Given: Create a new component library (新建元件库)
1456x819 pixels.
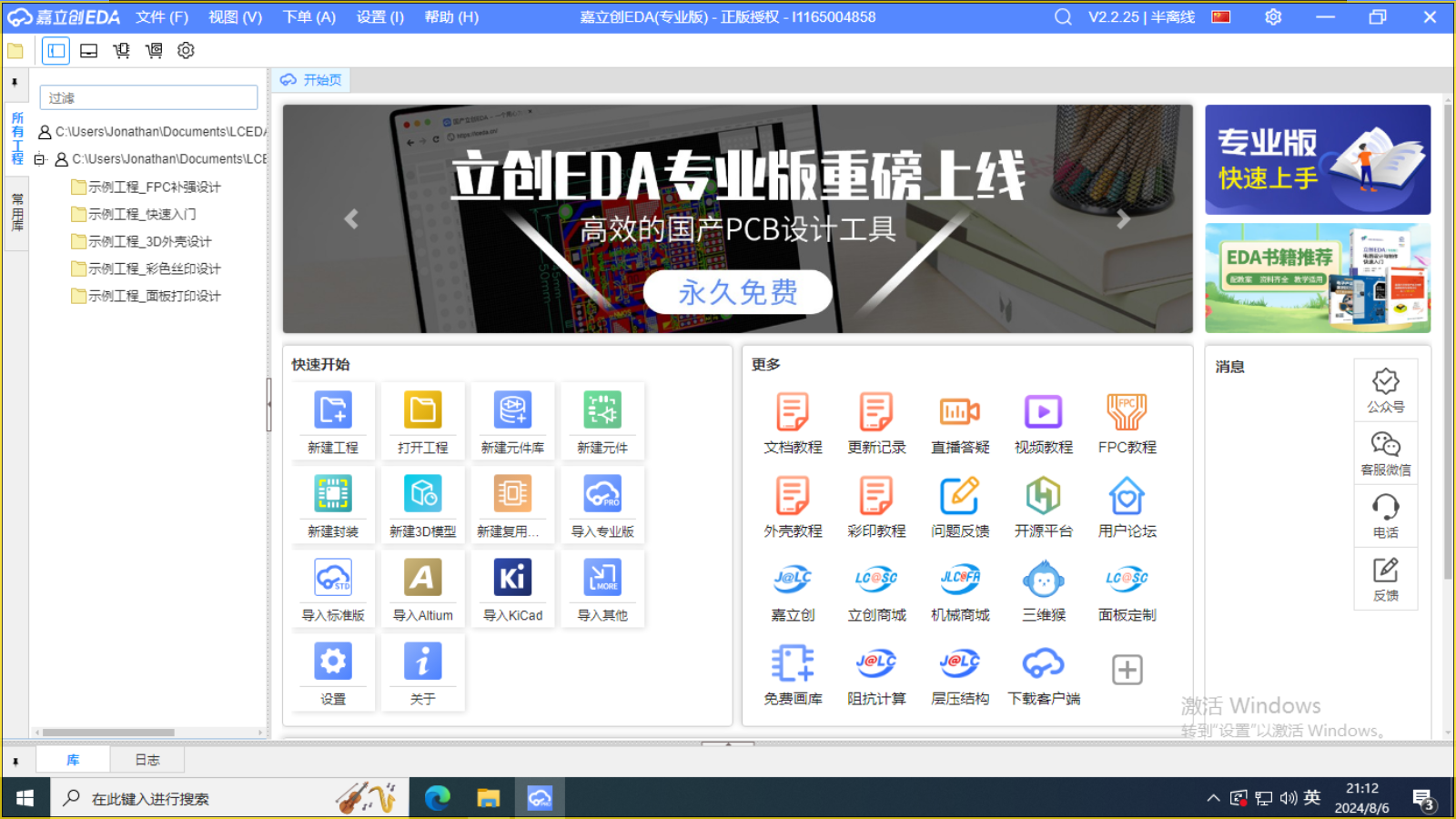Looking at the screenshot, I should 512,410.
